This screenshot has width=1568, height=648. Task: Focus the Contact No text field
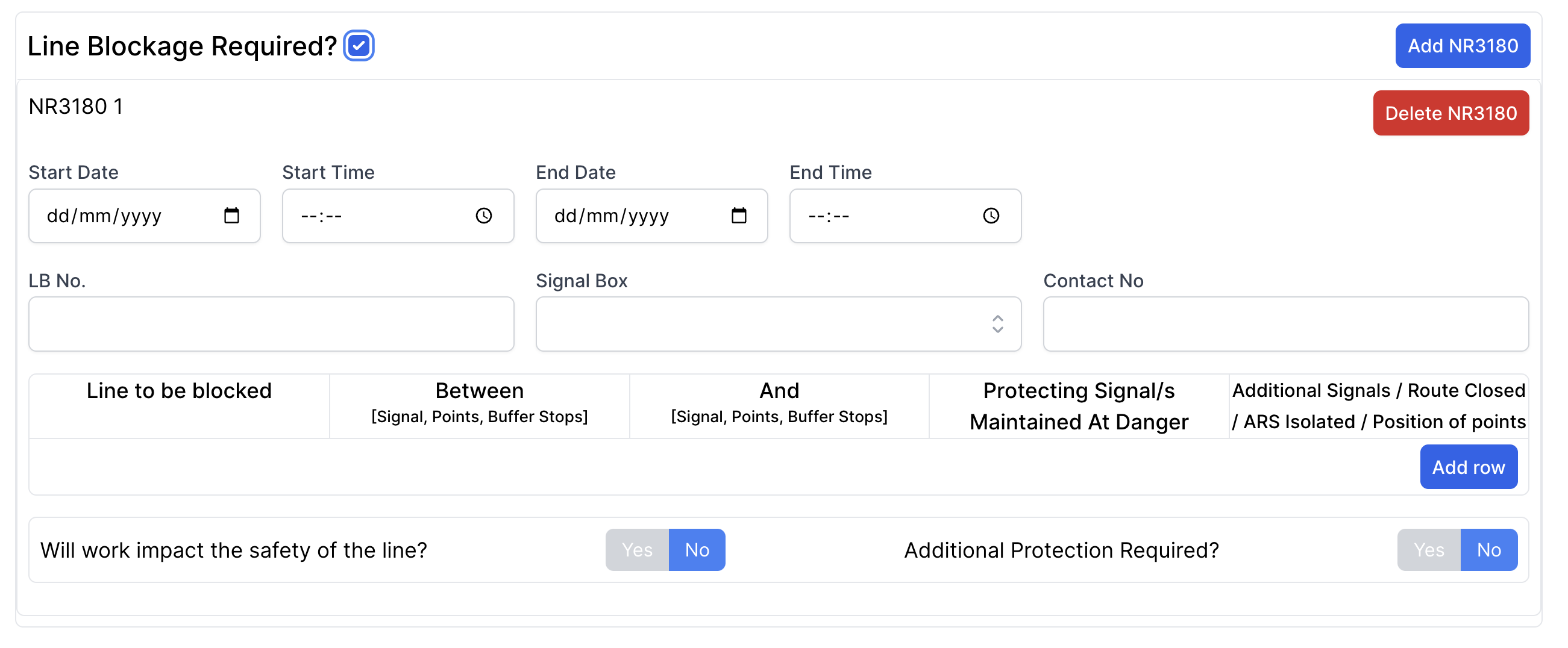point(1285,323)
